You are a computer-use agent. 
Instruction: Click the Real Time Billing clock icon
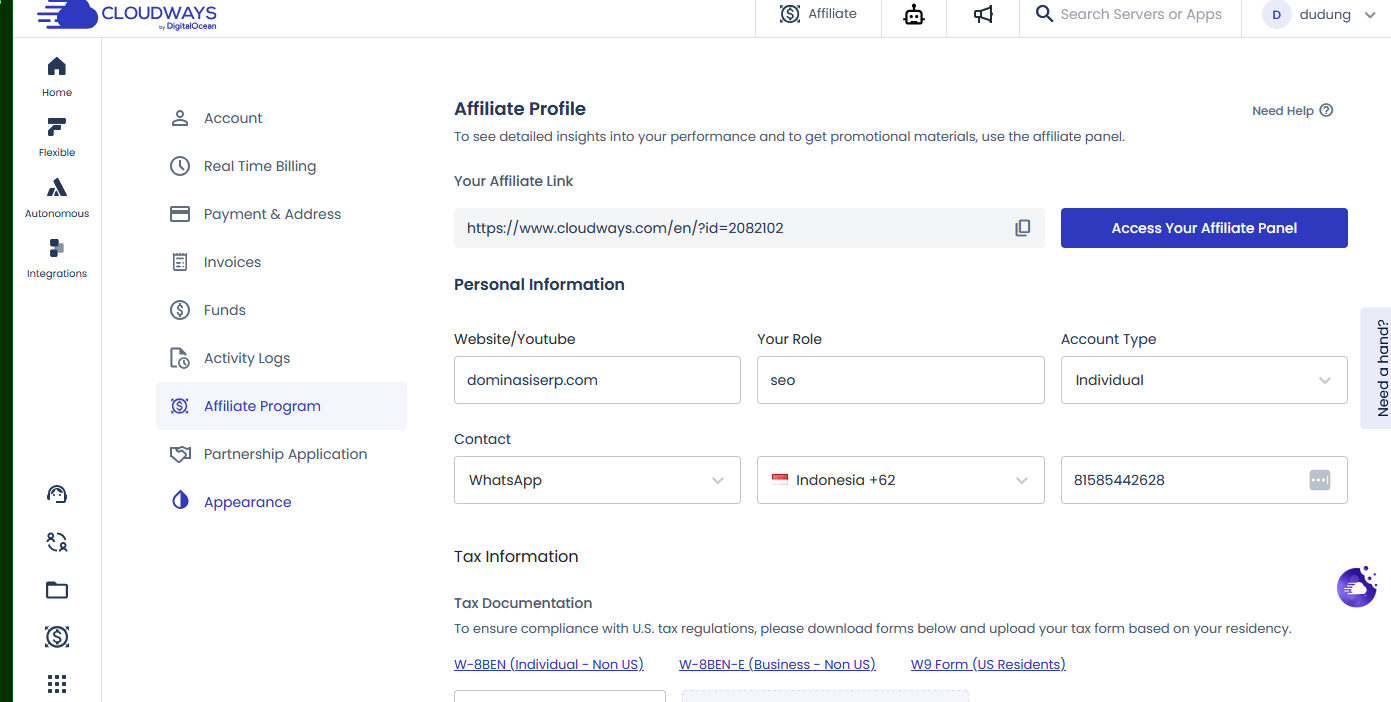[x=180, y=166]
